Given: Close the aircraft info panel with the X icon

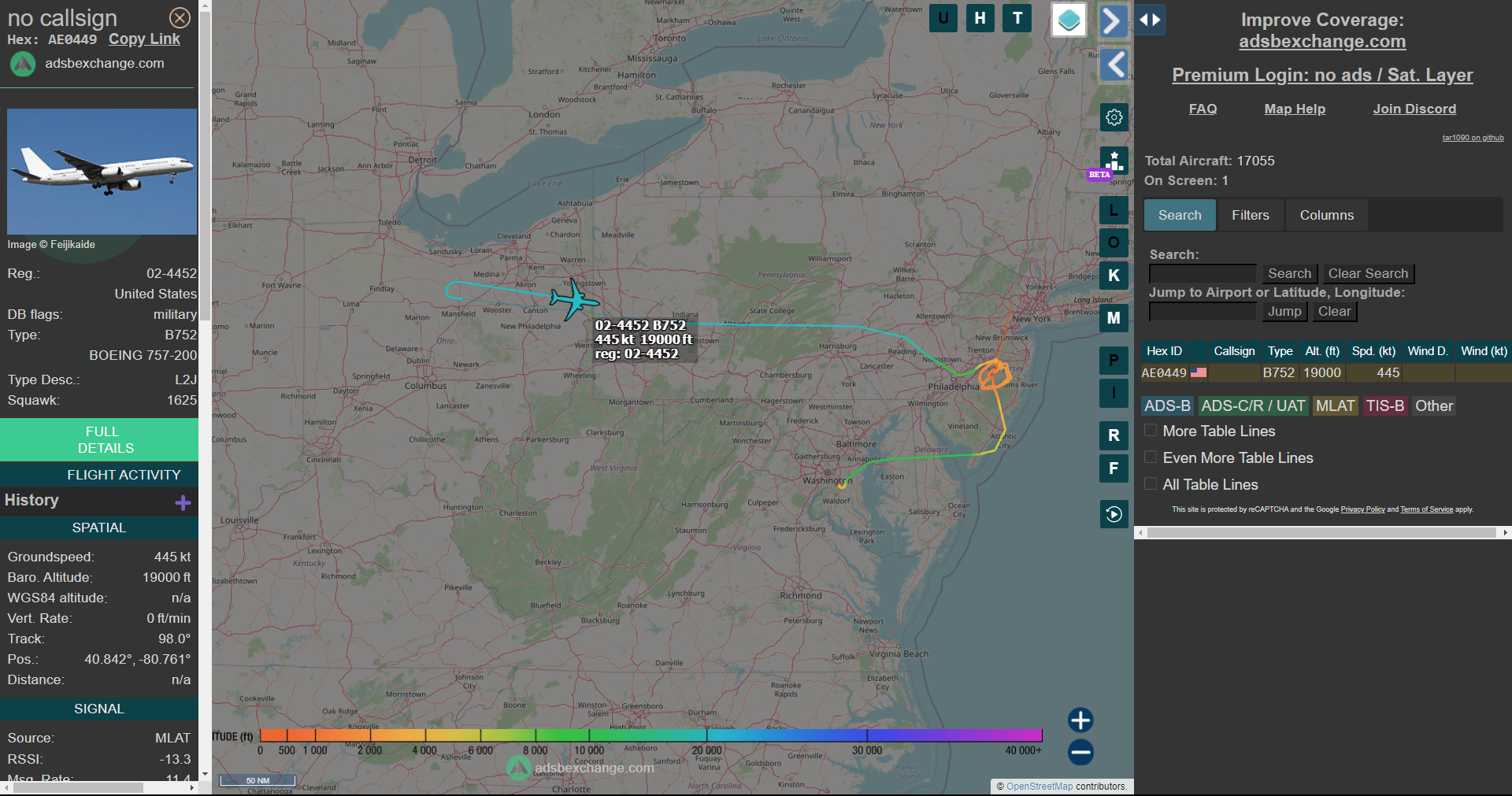Looking at the screenshot, I should (x=180, y=17).
